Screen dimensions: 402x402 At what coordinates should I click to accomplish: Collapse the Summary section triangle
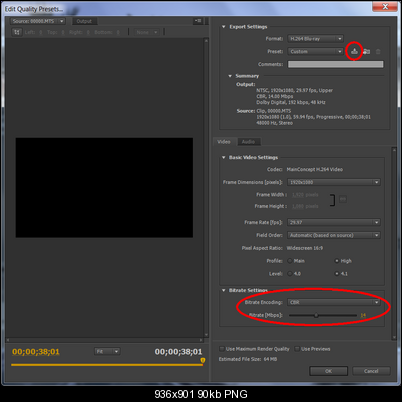230,76
